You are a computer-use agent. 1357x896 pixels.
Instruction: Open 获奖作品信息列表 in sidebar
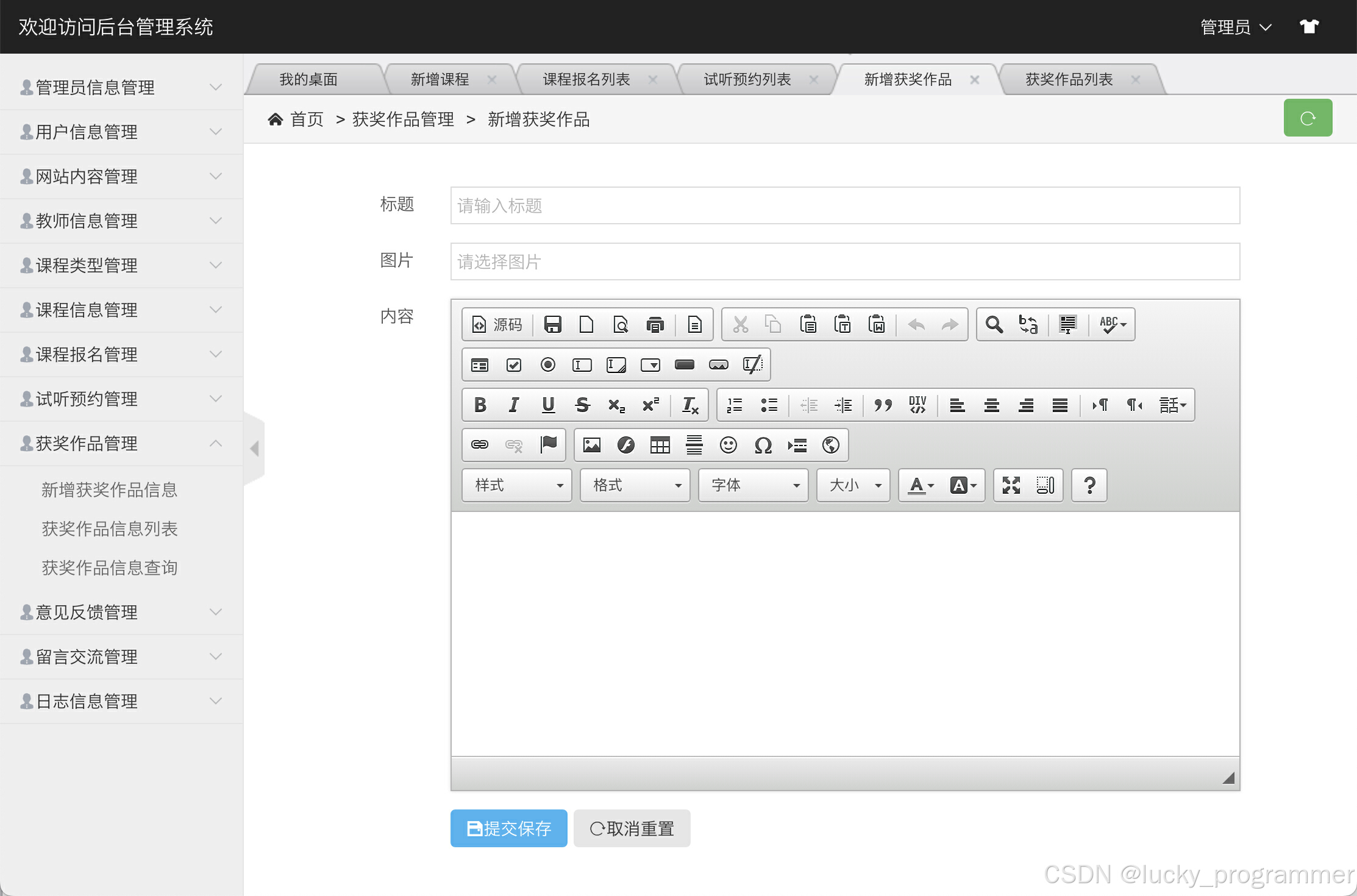[110, 529]
